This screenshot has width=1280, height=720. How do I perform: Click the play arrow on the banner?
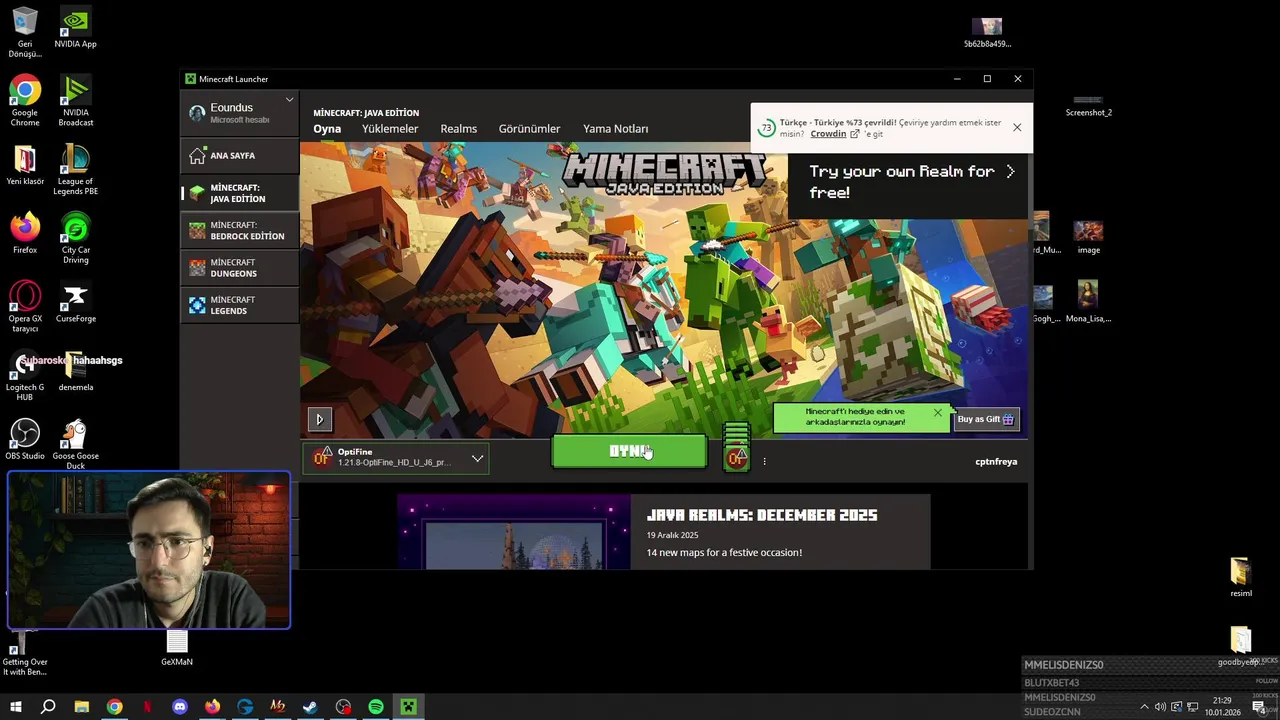(x=320, y=419)
